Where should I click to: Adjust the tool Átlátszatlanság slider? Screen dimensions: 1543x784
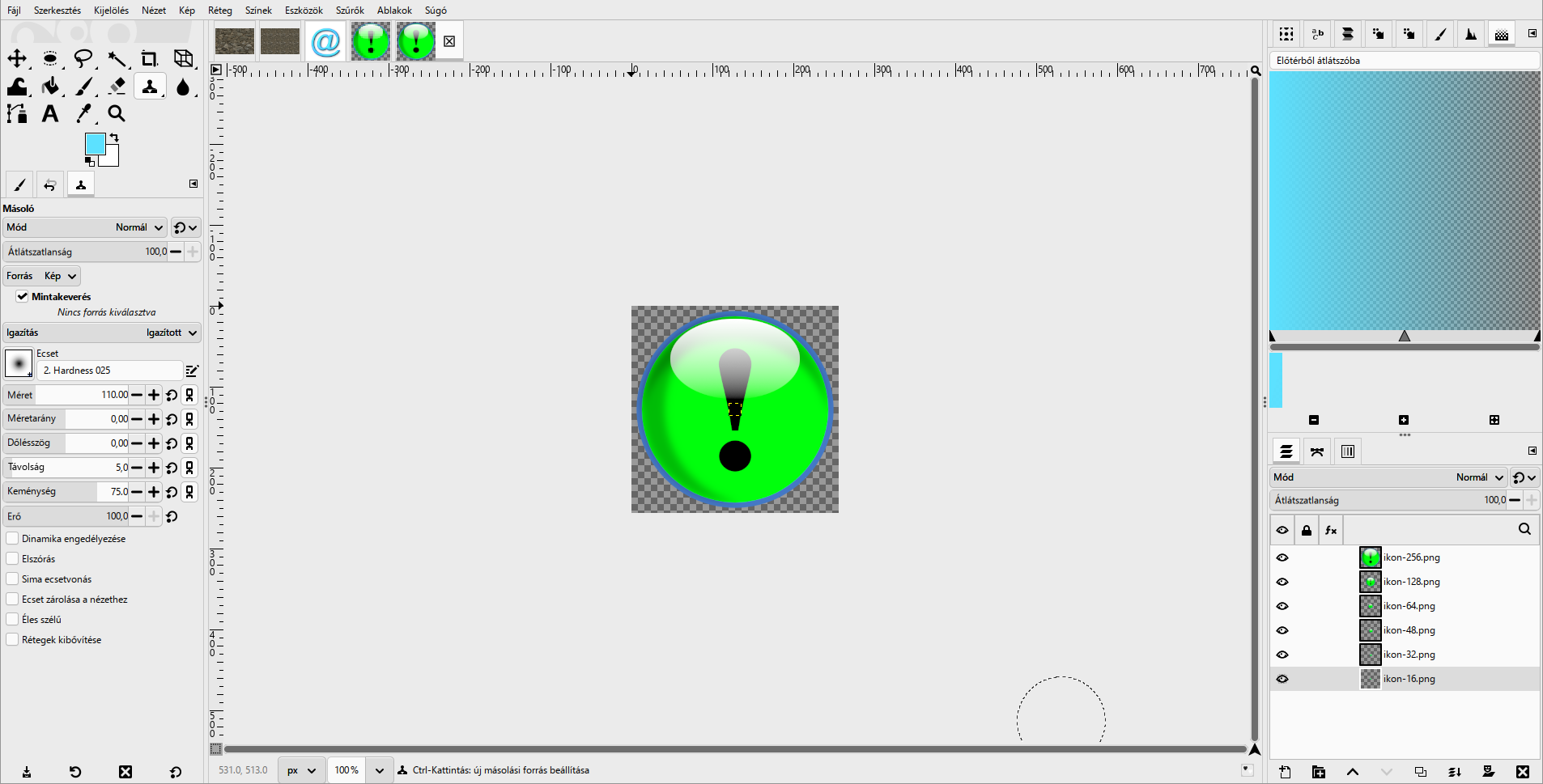point(85,252)
